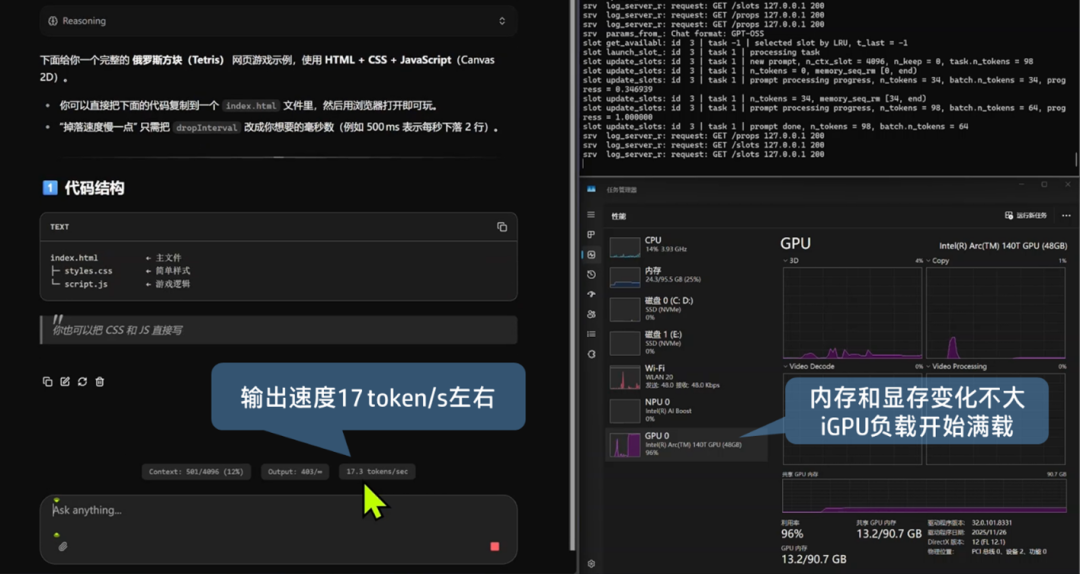This screenshot has width=1080, height=574.
Task: Open Task Manager hamburger navigation menu
Action: click(591, 215)
